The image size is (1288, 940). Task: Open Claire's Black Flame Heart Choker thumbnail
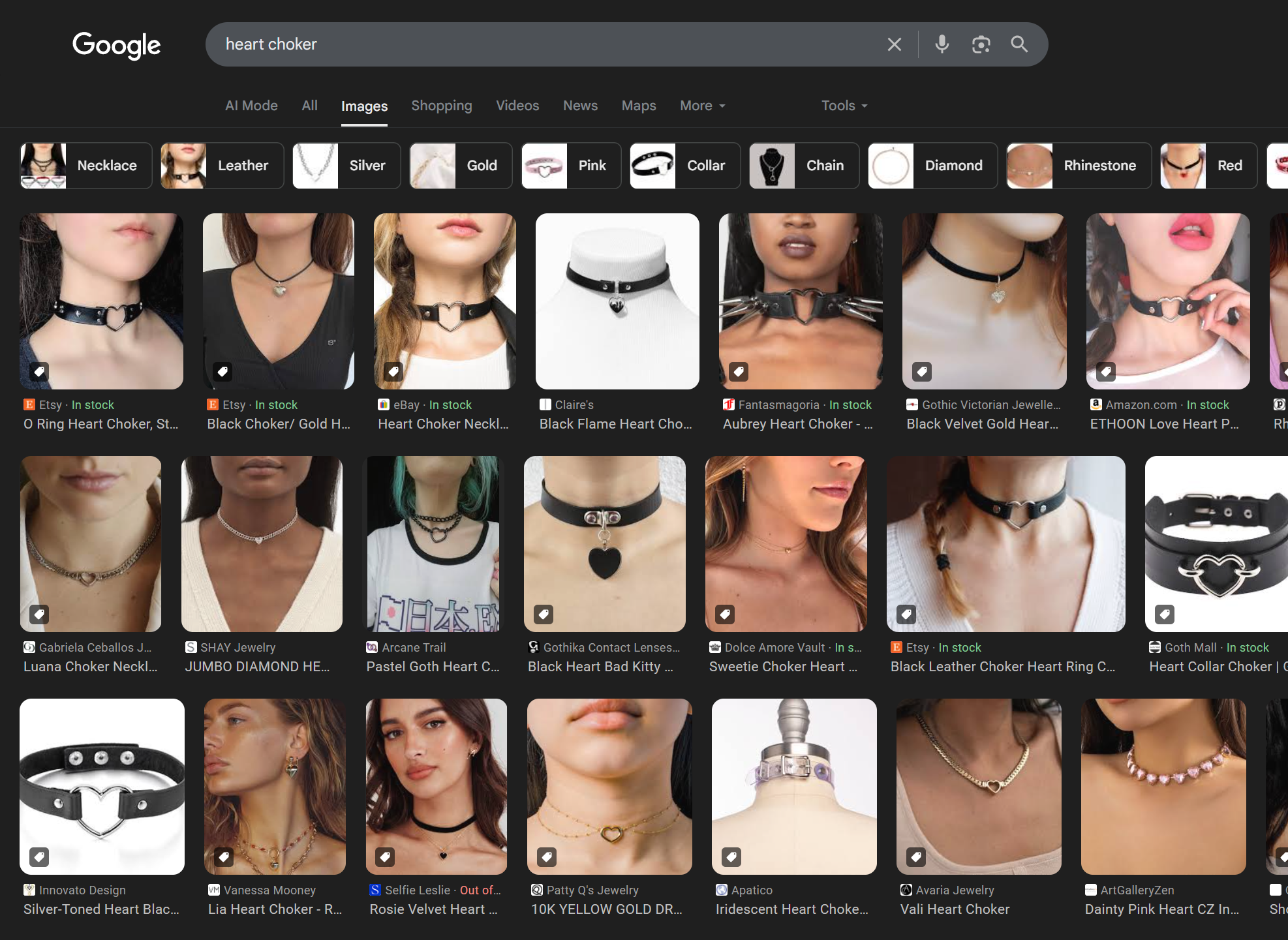click(x=617, y=301)
